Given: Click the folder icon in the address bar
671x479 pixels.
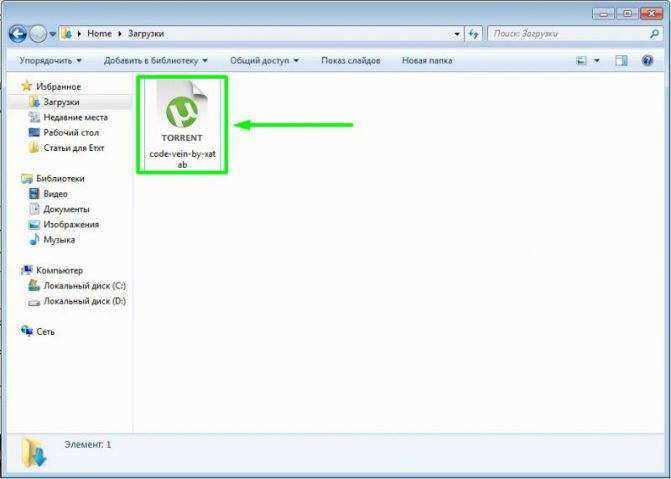Looking at the screenshot, I should click(x=67, y=33).
